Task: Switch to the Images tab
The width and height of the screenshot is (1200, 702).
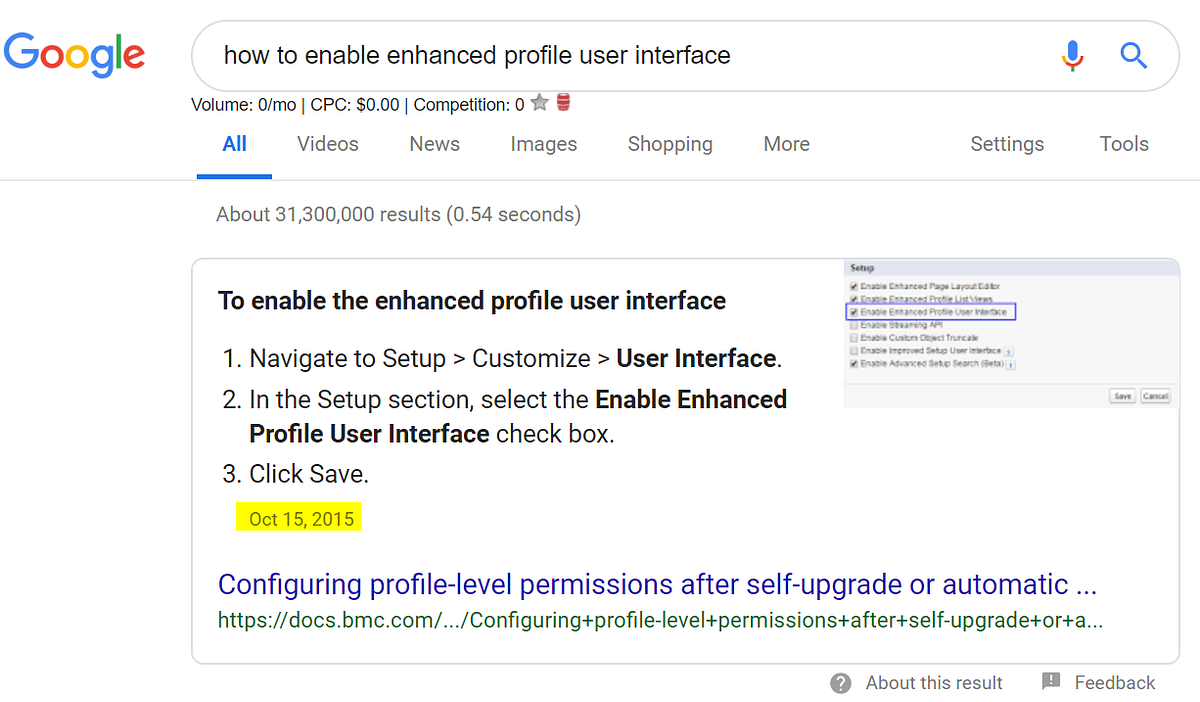Action: [543, 144]
